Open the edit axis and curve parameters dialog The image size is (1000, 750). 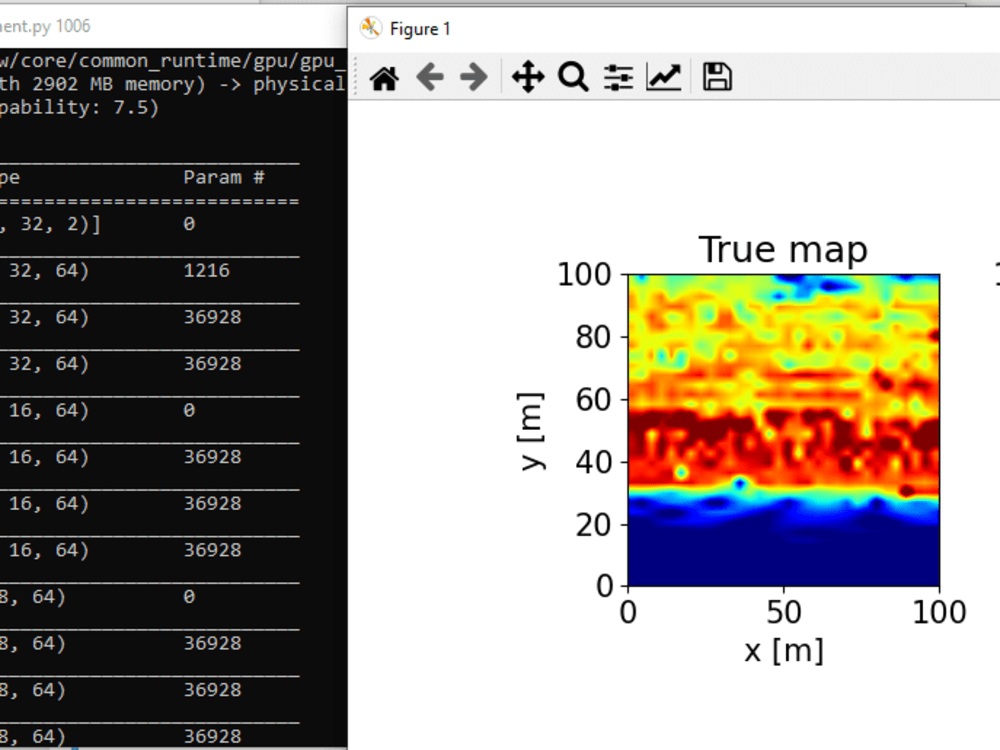tap(664, 75)
